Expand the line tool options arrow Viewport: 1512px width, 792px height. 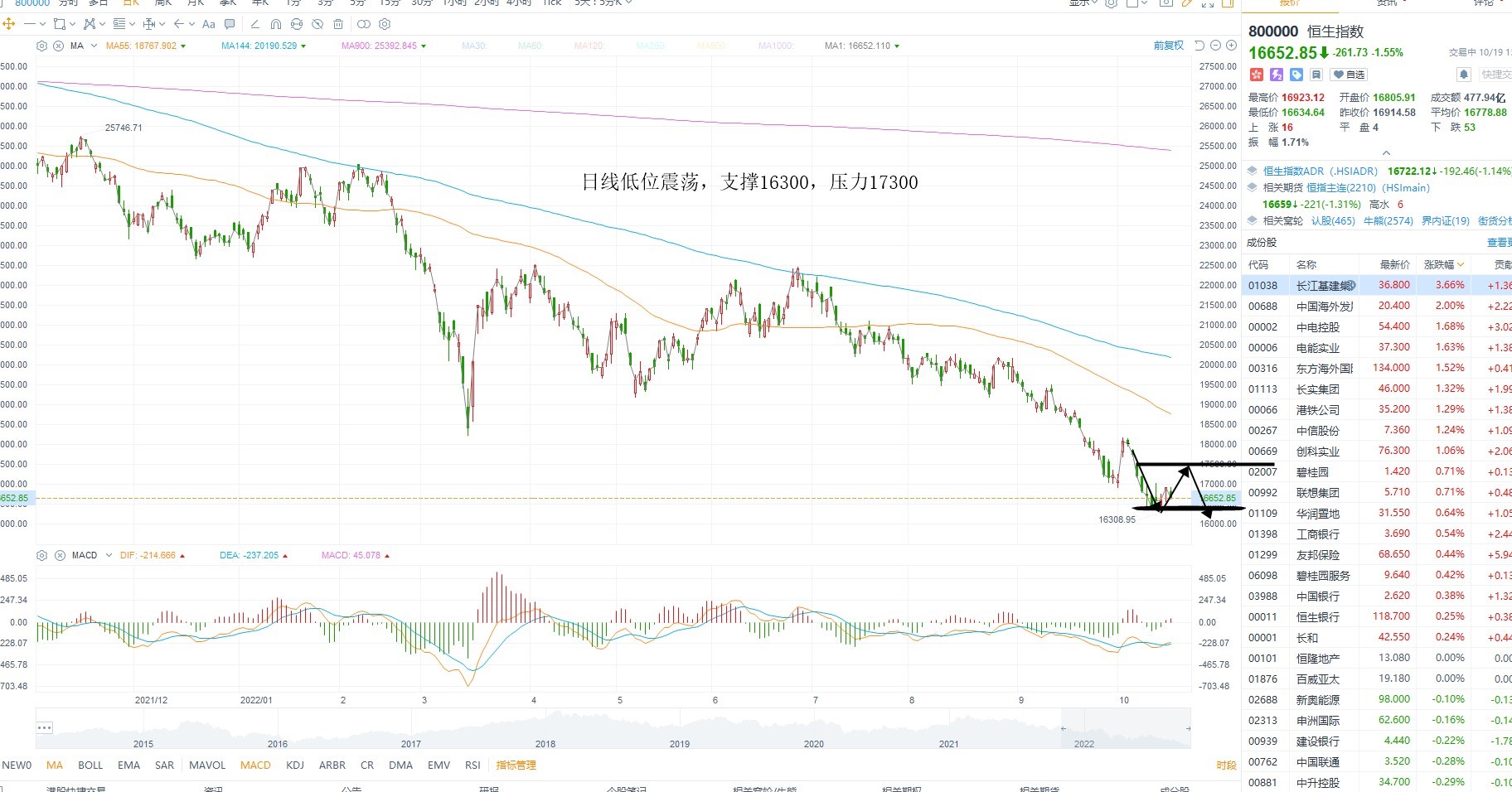coord(42,24)
